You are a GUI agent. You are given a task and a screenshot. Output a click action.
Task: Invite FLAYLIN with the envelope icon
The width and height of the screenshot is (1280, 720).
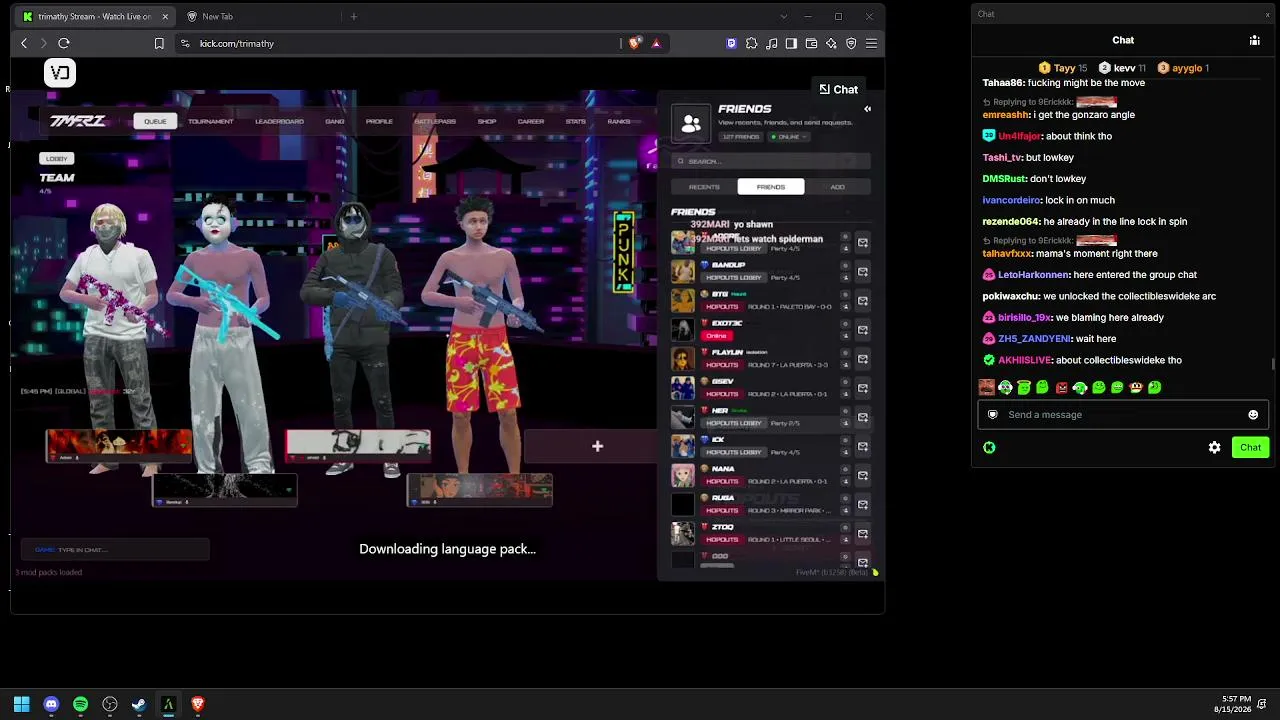point(863,359)
